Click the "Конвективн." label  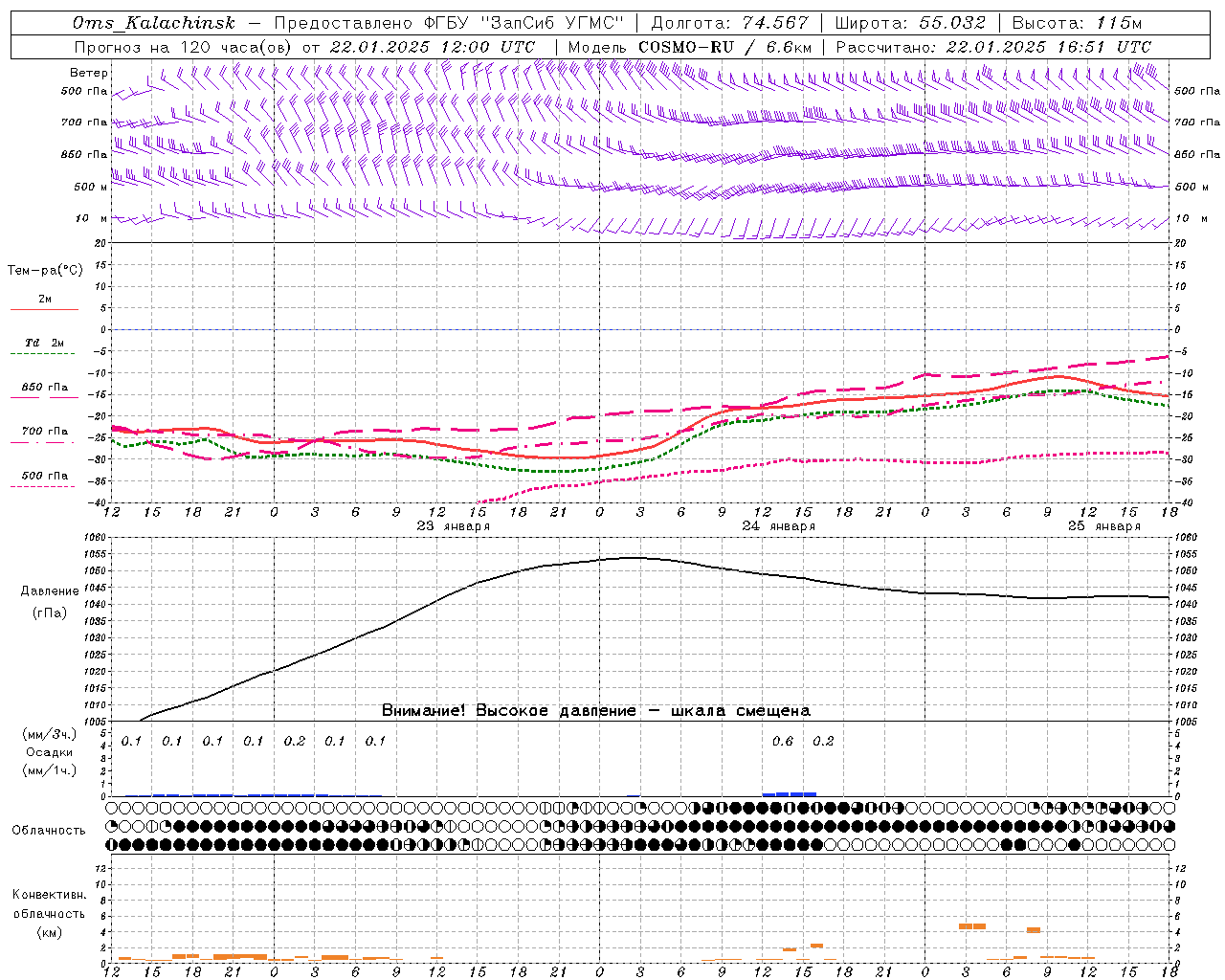coord(49,895)
